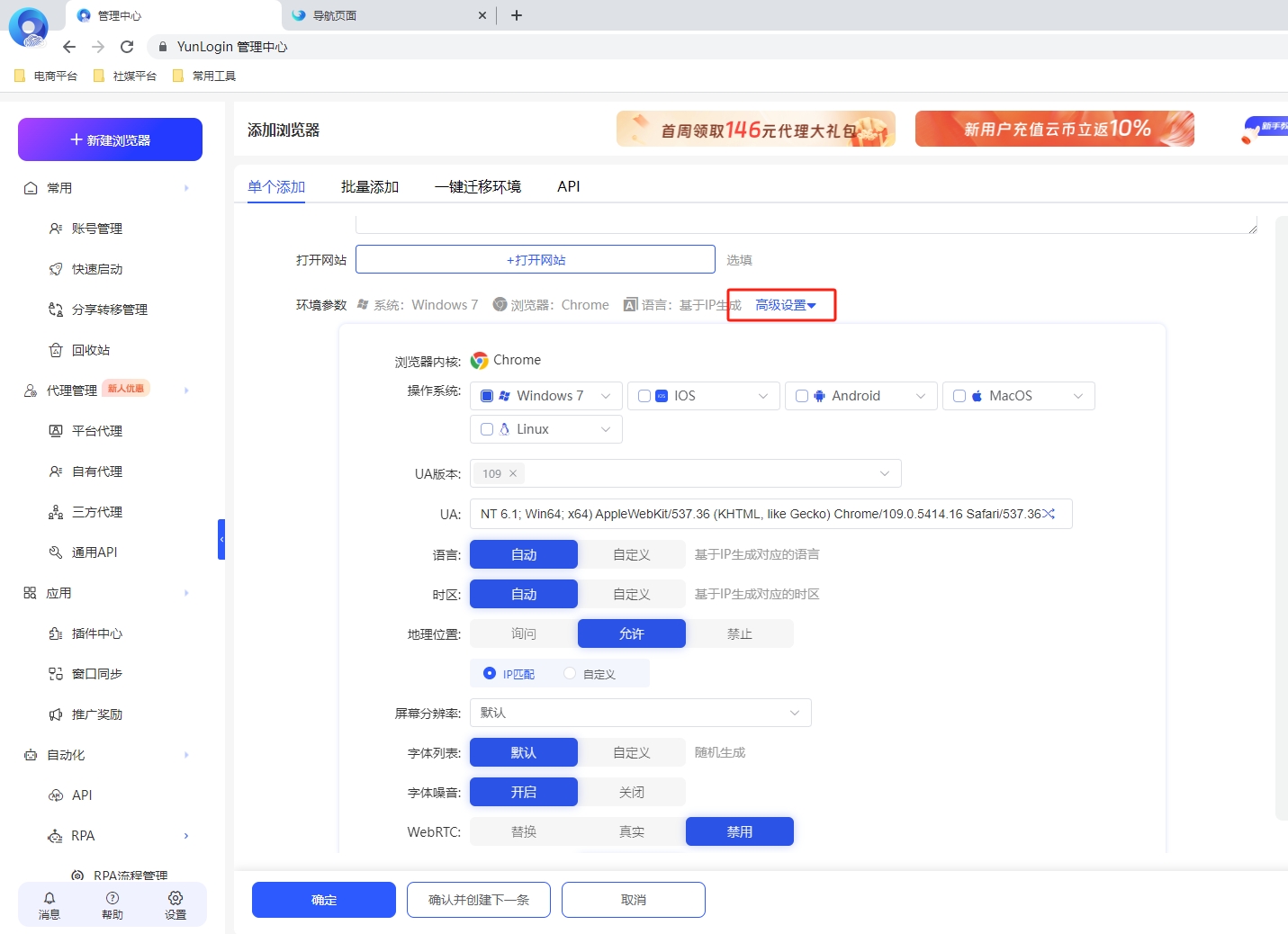
Task: Set 地理位置 to 禁止
Action: (740, 633)
